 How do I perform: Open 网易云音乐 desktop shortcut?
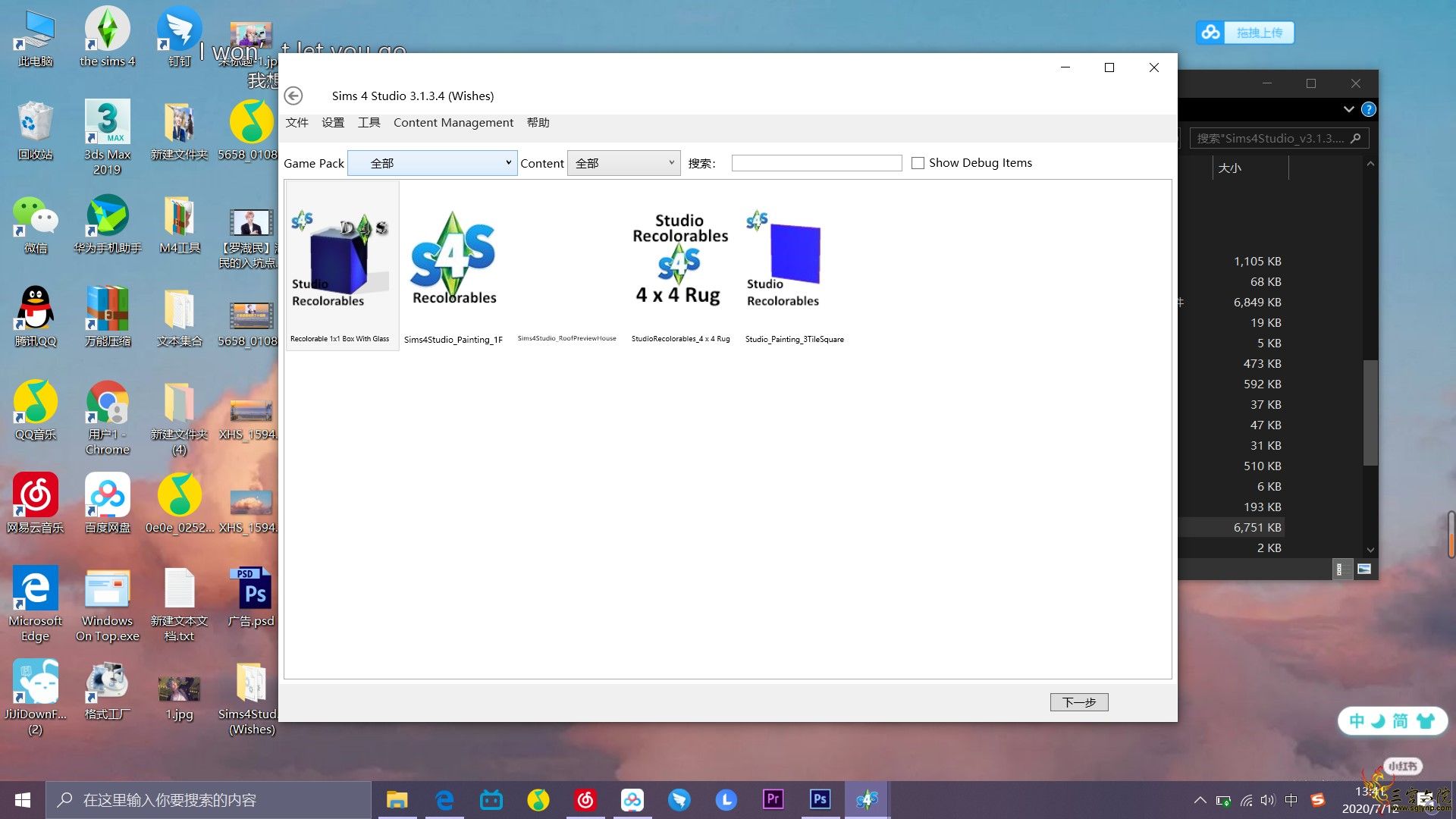pyautogui.click(x=36, y=504)
